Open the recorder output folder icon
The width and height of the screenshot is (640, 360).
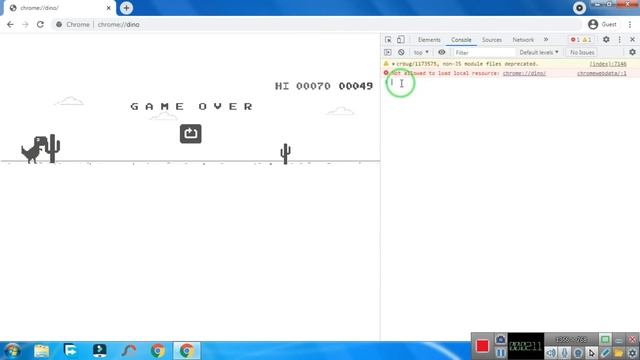(618, 353)
